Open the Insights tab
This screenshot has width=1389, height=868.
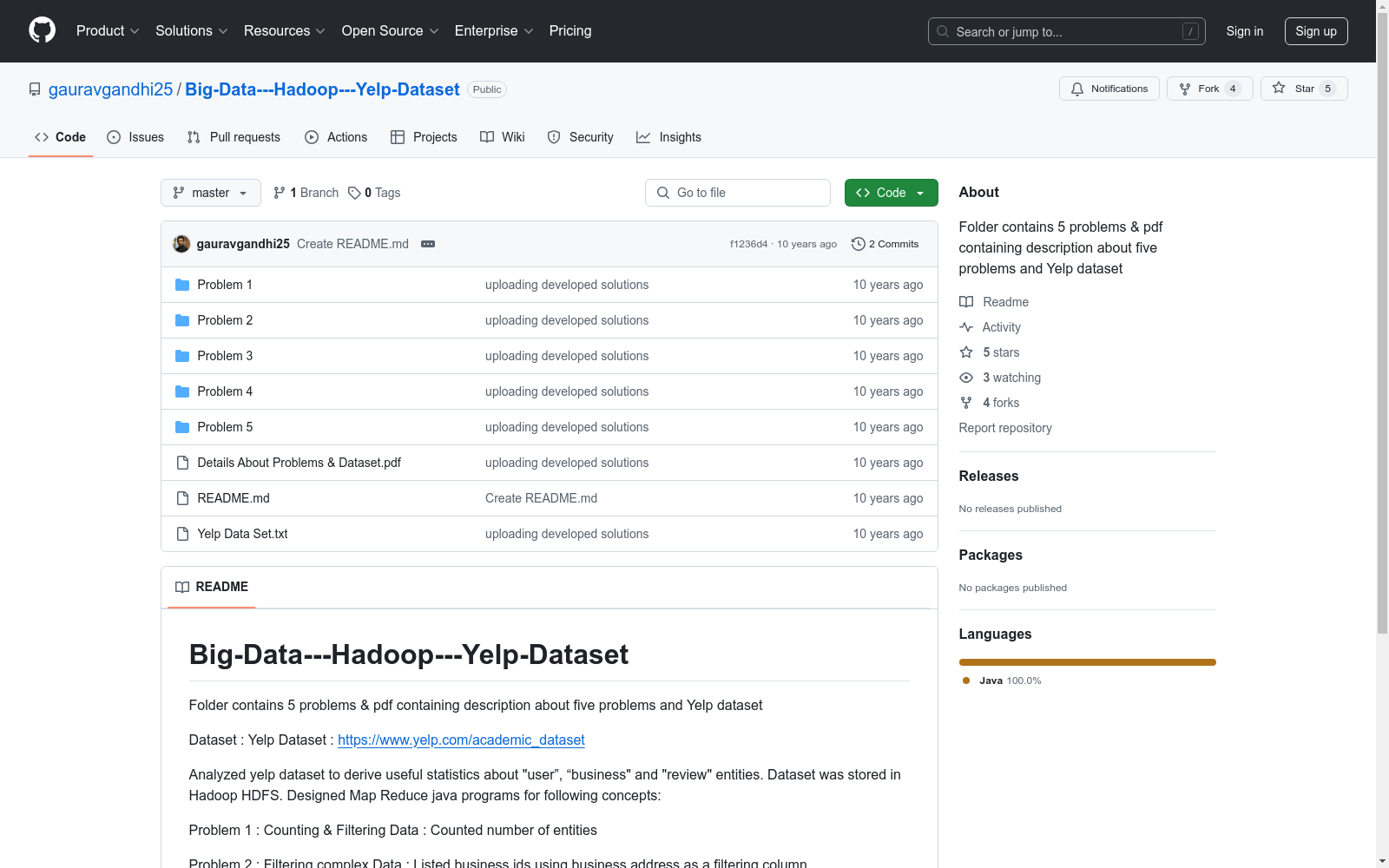668,137
